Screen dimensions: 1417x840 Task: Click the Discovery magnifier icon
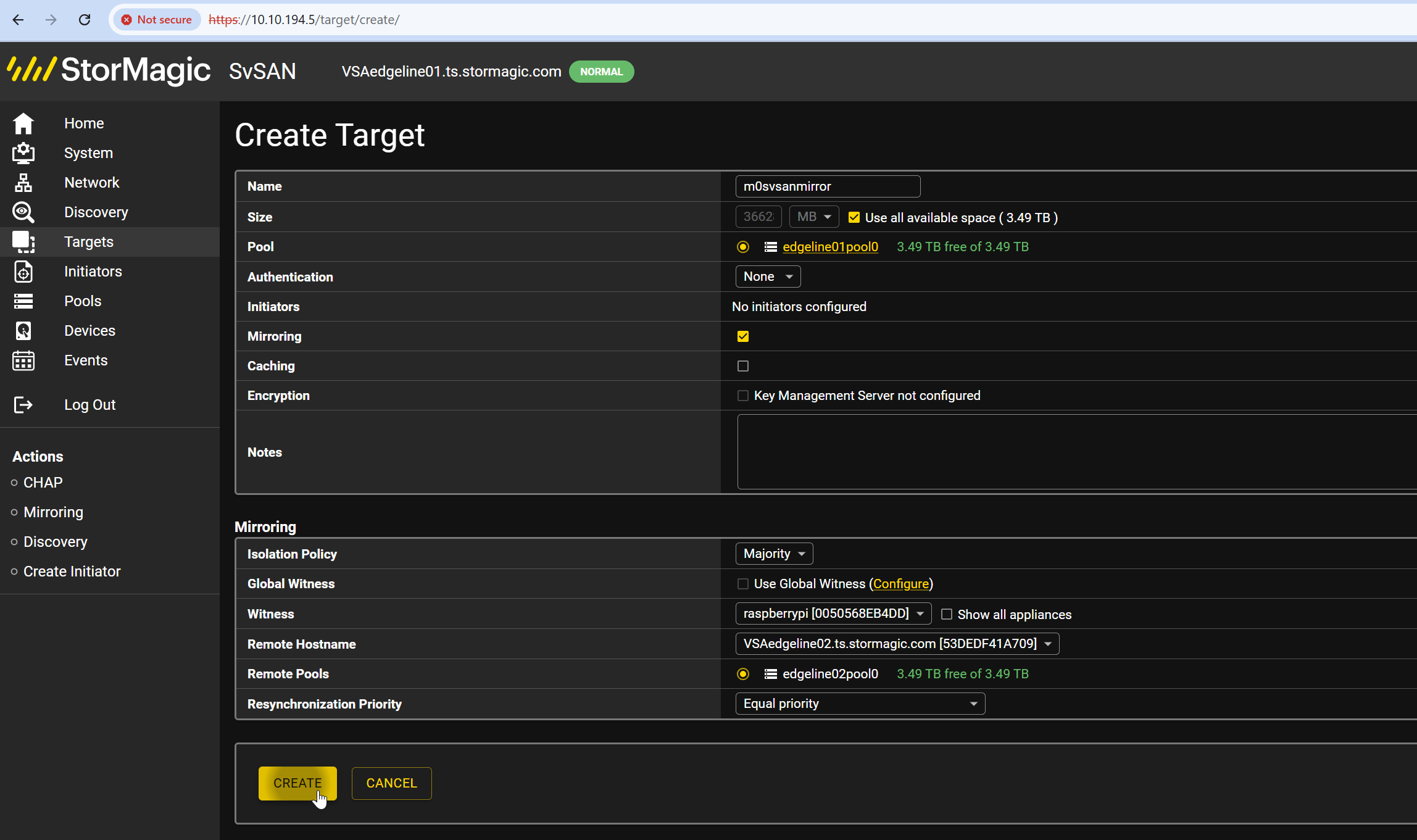pyautogui.click(x=23, y=212)
